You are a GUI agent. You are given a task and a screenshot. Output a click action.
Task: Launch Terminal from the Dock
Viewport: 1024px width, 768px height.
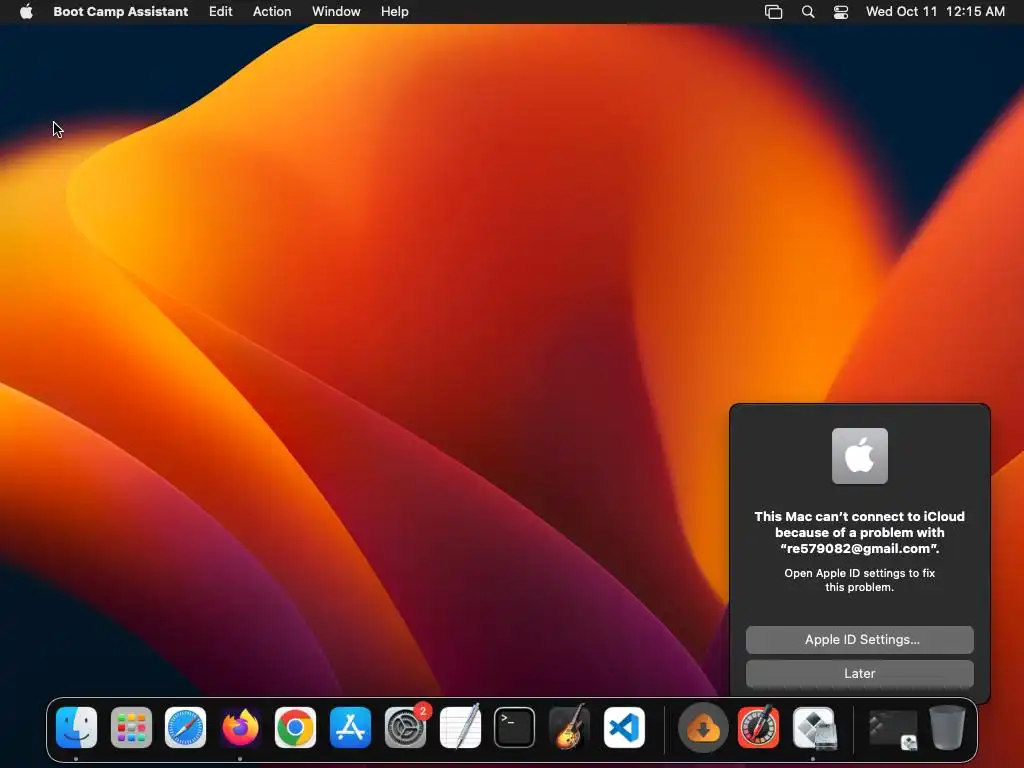(x=515, y=728)
